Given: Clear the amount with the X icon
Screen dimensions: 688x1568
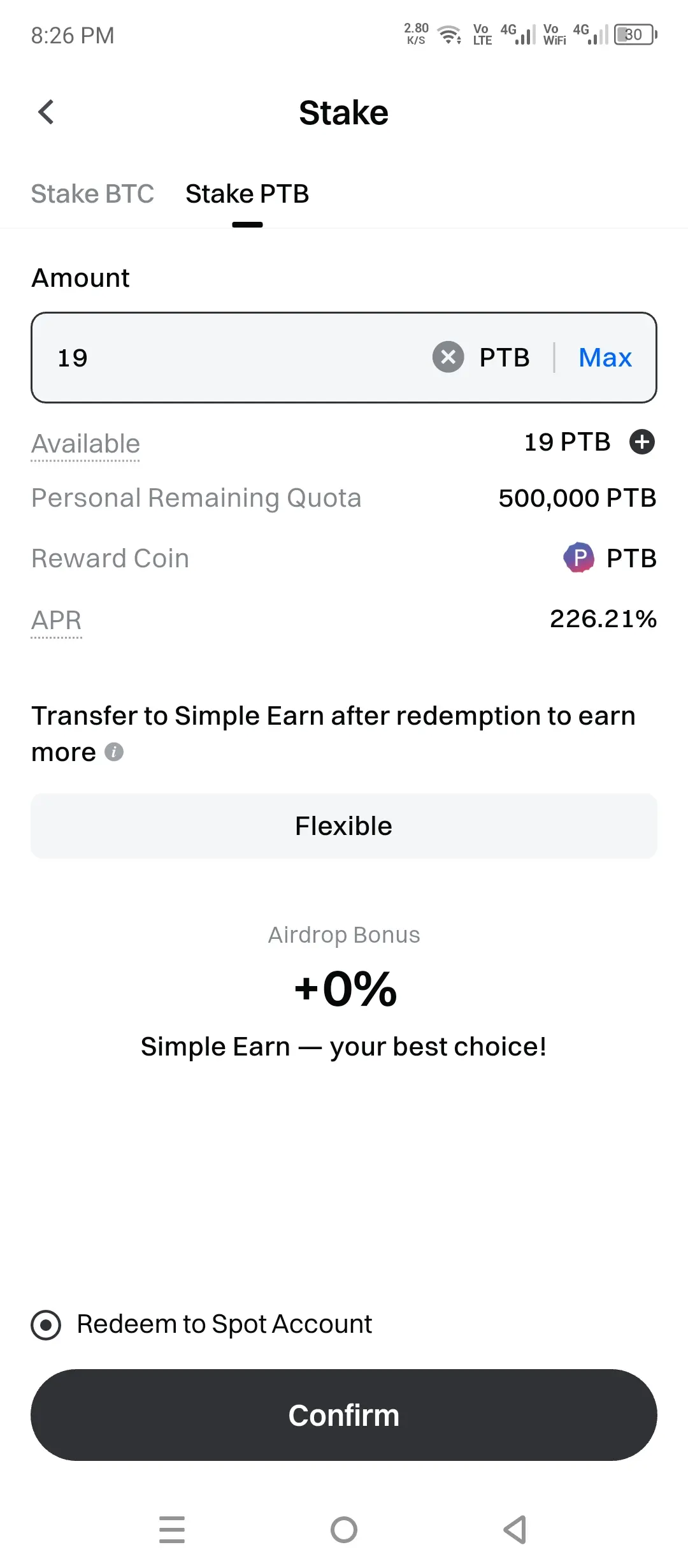Looking at the screenshot, I should click(x=448, y=357).
